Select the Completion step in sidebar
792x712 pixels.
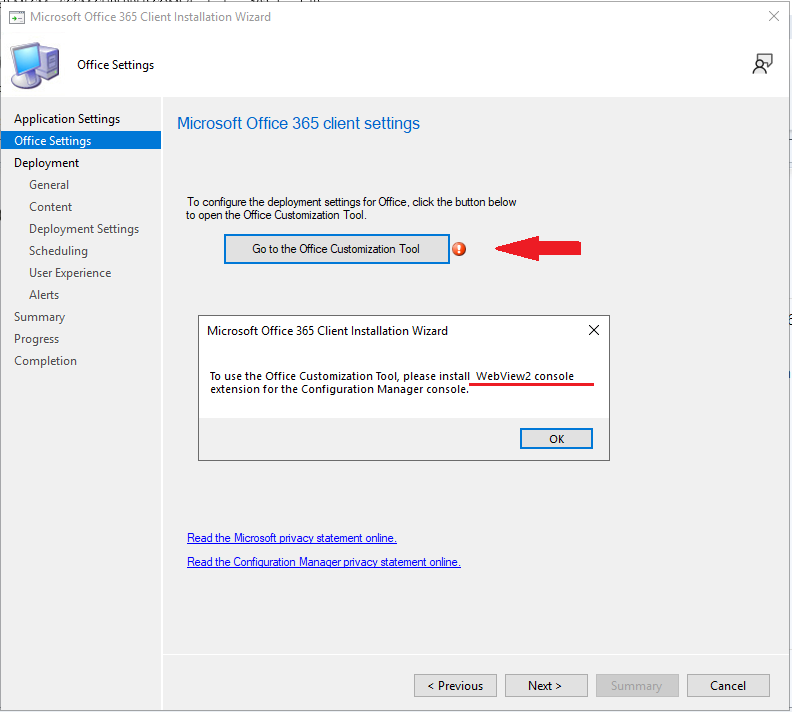point(45,361)
